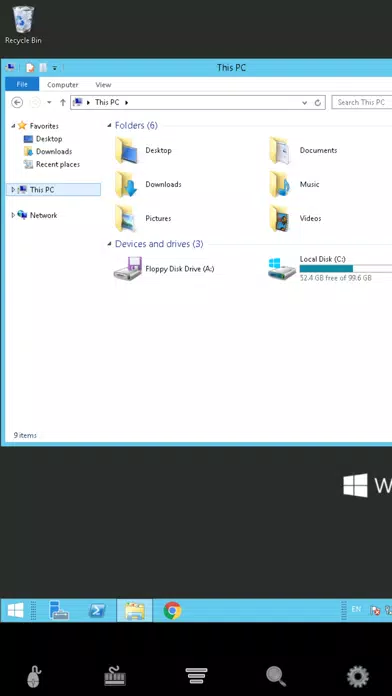Click This PC in the address breadcrumb

[107, 103]
